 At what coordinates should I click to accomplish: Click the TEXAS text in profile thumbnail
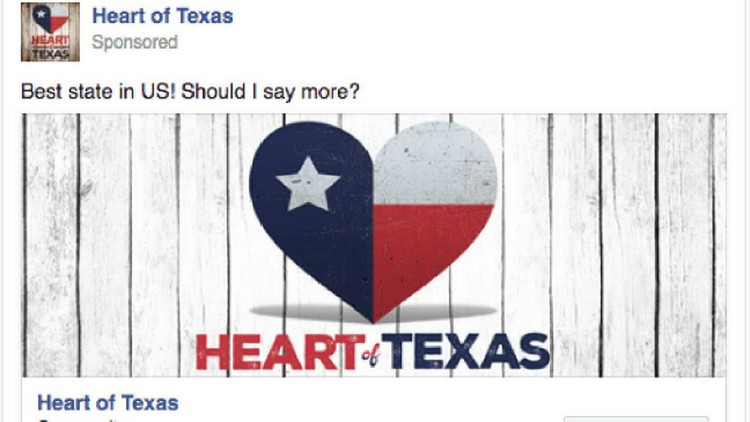[x=50, y=54]
